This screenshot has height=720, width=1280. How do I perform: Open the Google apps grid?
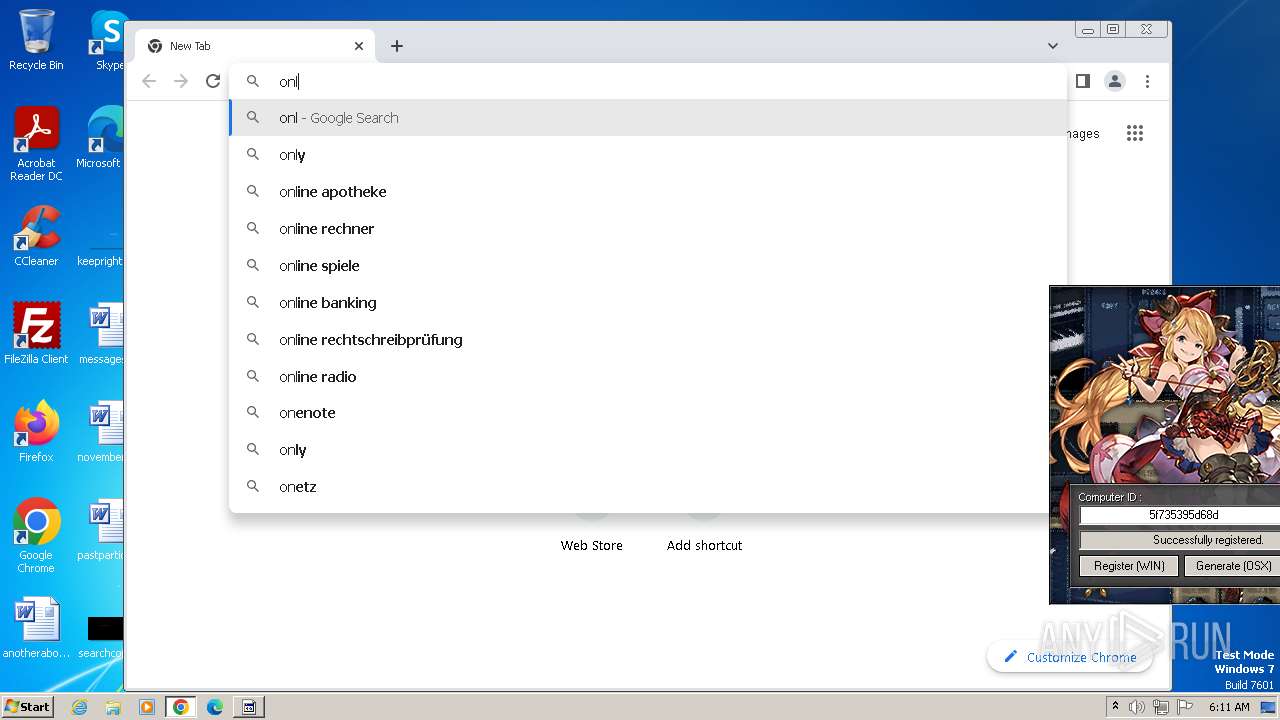1135,133
